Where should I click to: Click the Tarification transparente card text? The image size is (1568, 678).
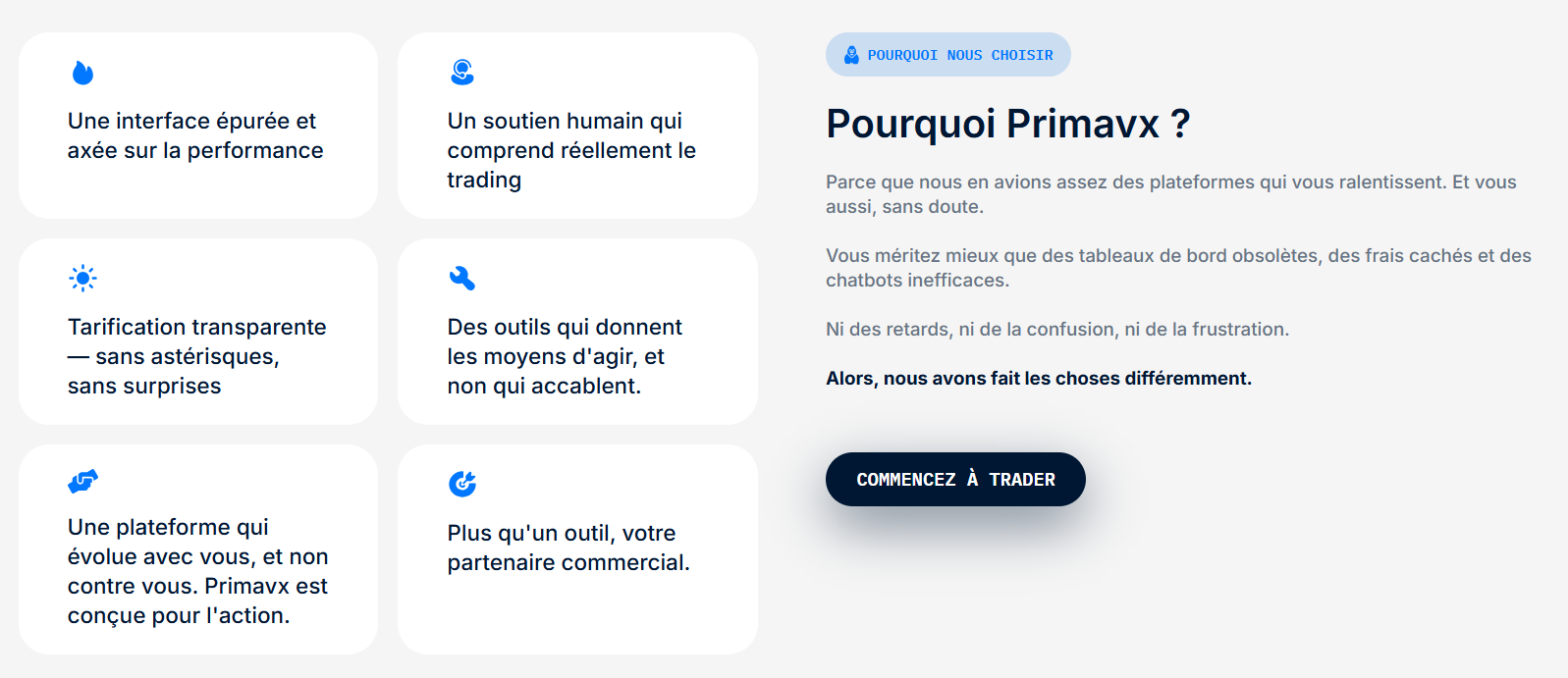(x=196, y=356)
